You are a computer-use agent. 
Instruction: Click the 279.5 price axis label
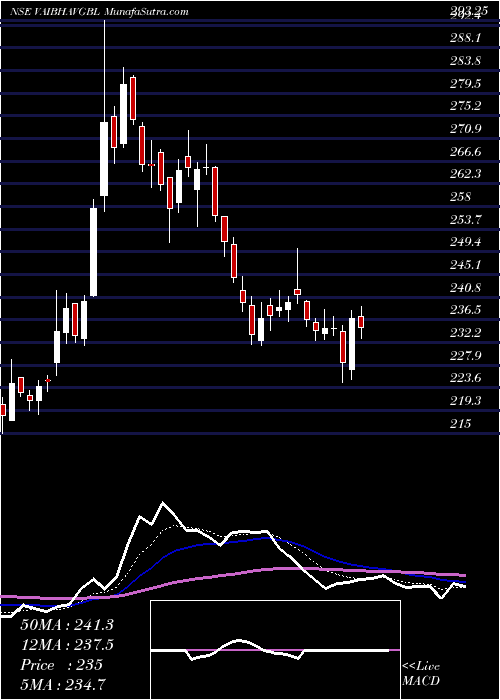point(465,83)
